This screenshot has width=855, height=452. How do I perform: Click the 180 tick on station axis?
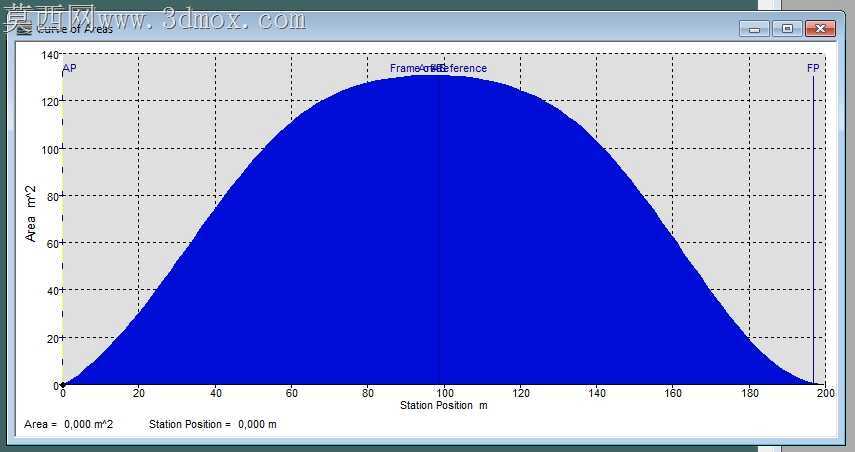(750, 393)
